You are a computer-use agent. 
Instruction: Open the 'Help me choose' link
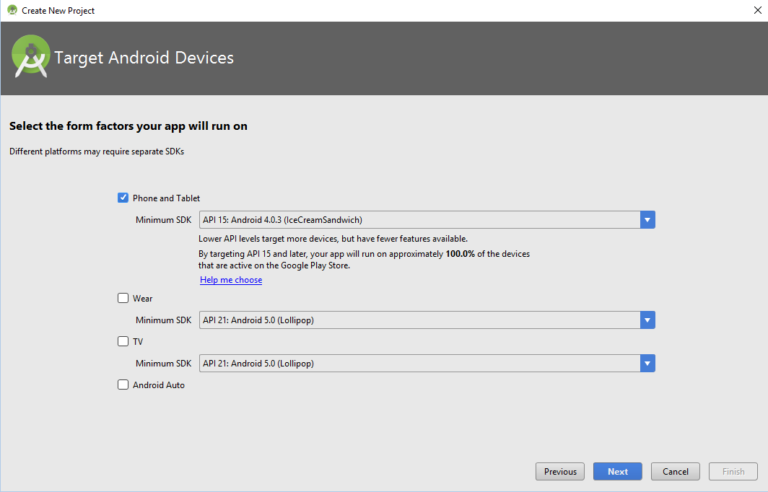(231, 280)
